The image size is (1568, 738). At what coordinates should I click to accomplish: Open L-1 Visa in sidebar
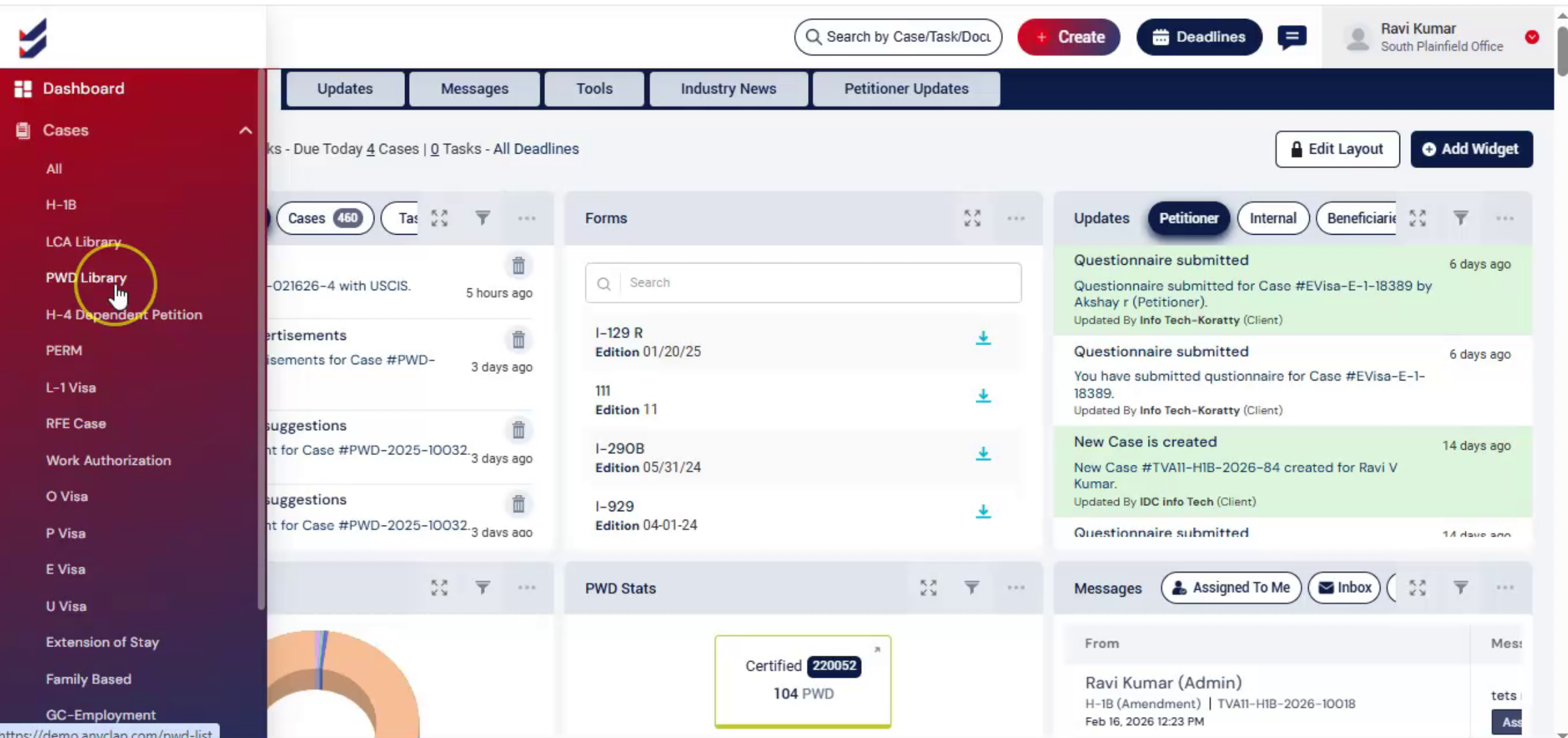71,388
